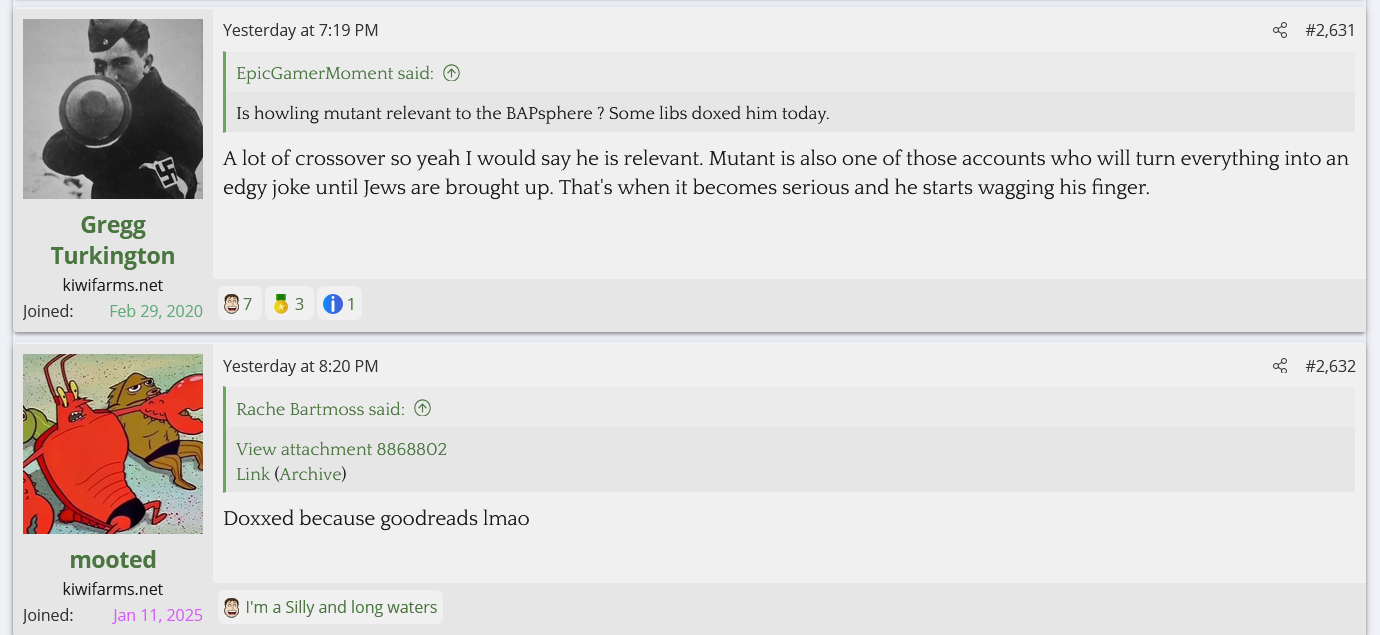Jump to "EpicGamerMoment said:" original post
The height and width of the screenshot is (635, 1380).
click(x=334, y=73)
